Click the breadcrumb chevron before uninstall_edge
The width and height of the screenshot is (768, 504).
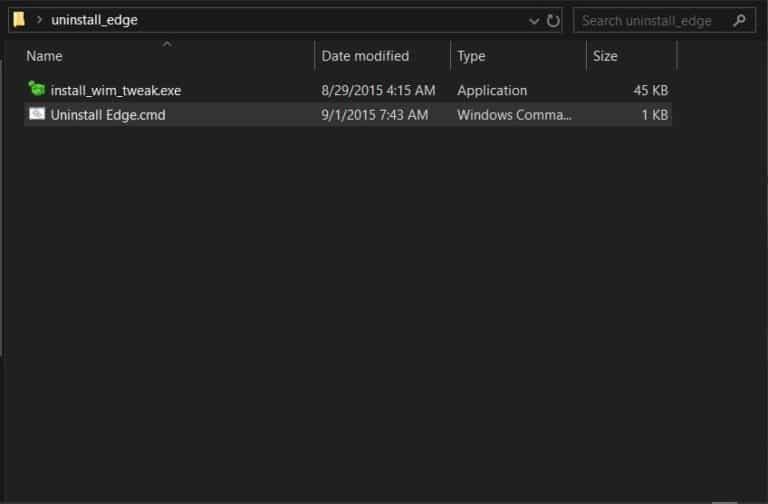click(x=39, y=20)
